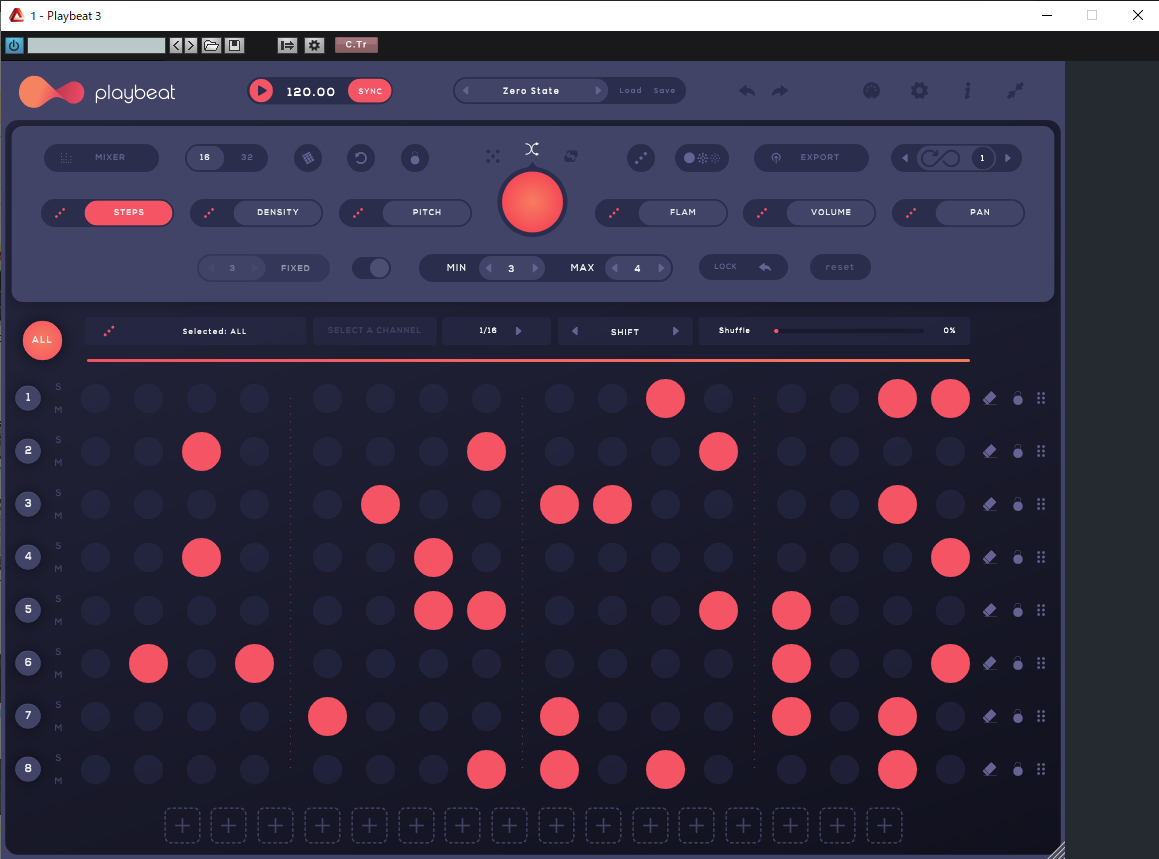Open the settings gear in Playbeat header
The width and height of the screenshot is (1159, 859).
[919, 91]
